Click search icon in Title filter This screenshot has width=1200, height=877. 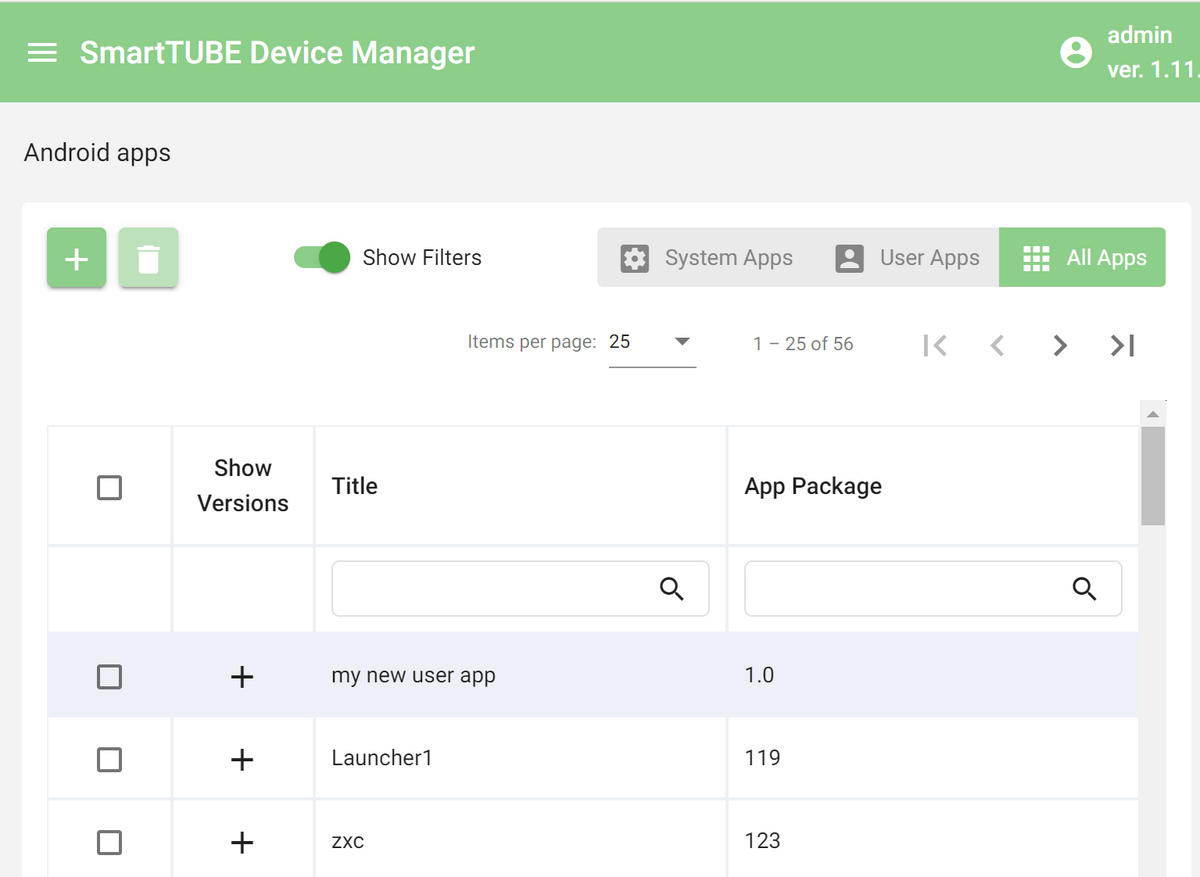click(672, 589)
